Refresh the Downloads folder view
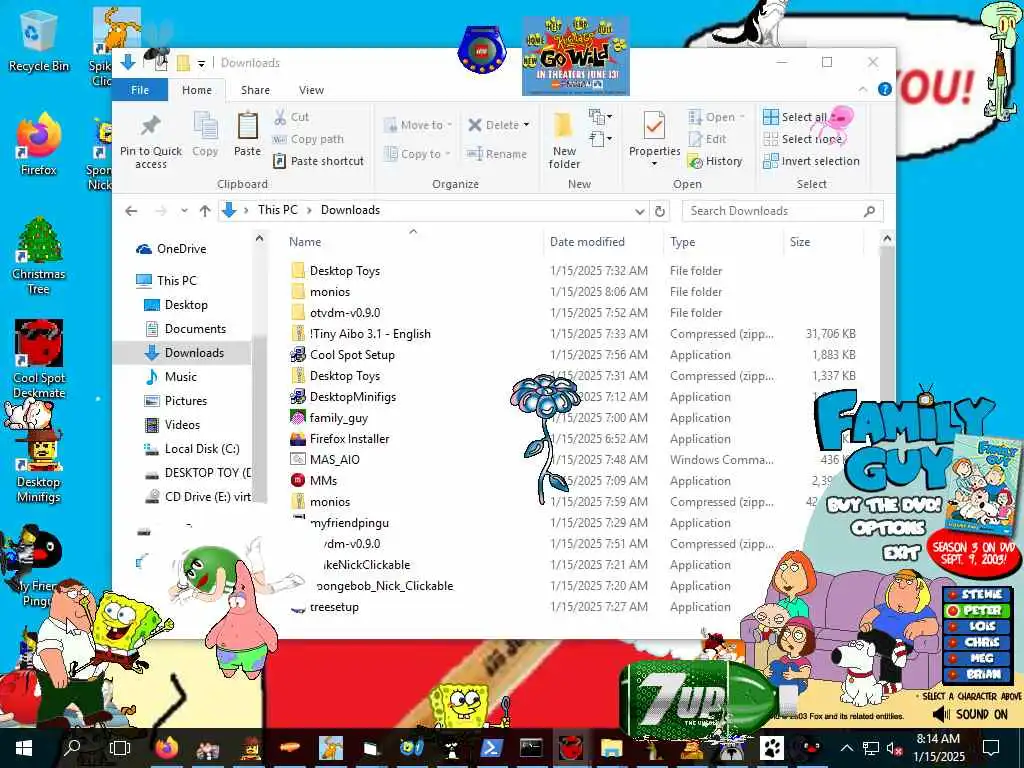The width and height of the screenshot is (1024, 768). coord(660,211)
